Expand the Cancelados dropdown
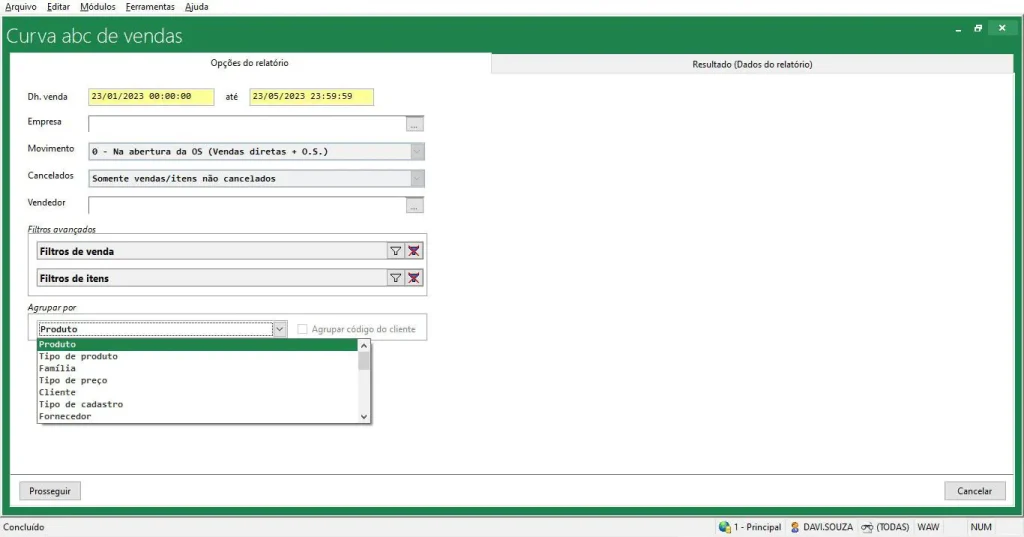 pos(417,179)
